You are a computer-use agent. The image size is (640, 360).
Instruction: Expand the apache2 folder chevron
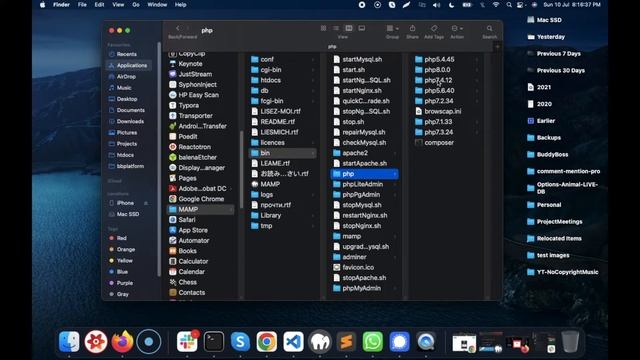point(395,153)
